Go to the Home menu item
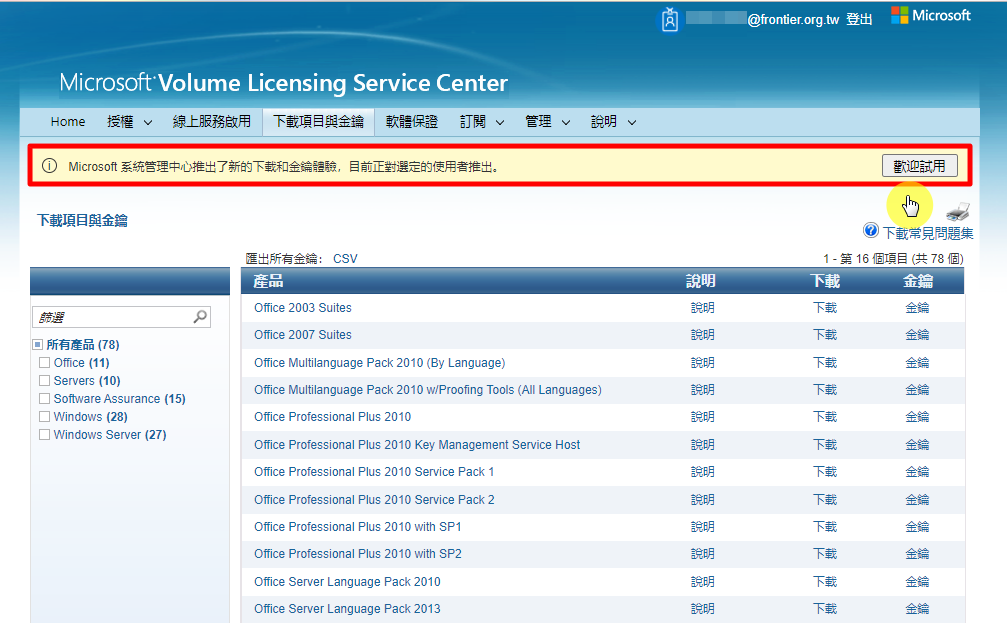The image size is (1007, 623). (68, 122)
